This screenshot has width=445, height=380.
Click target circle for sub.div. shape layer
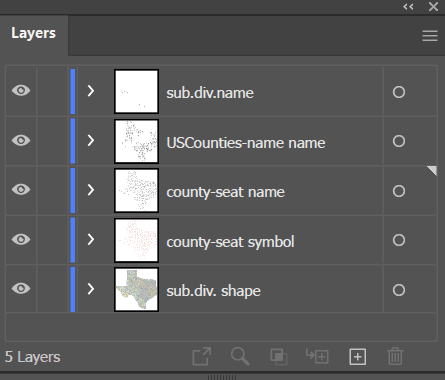[x=399, y=290]
